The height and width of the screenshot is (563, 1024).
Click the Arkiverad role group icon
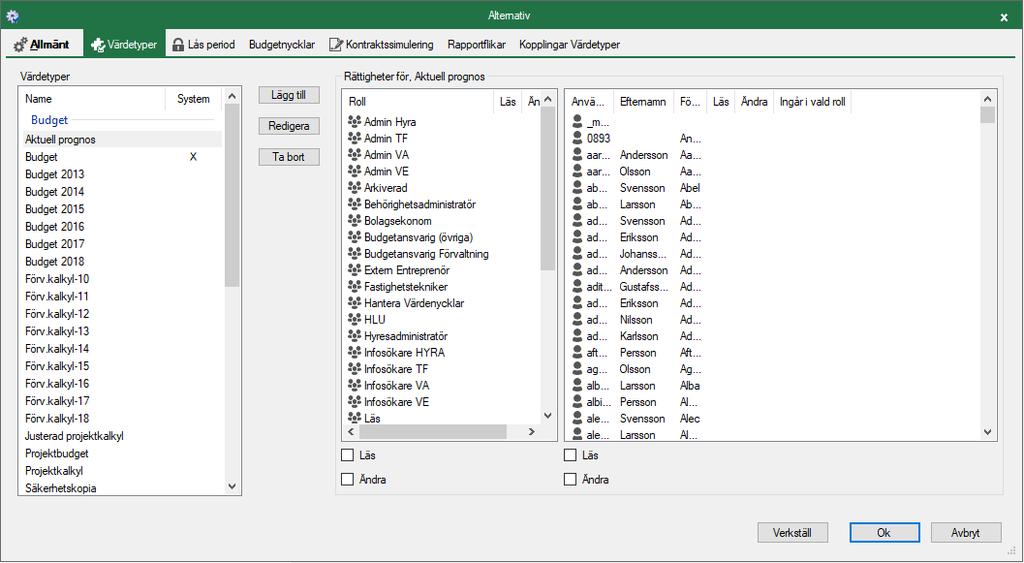[355, 188]
